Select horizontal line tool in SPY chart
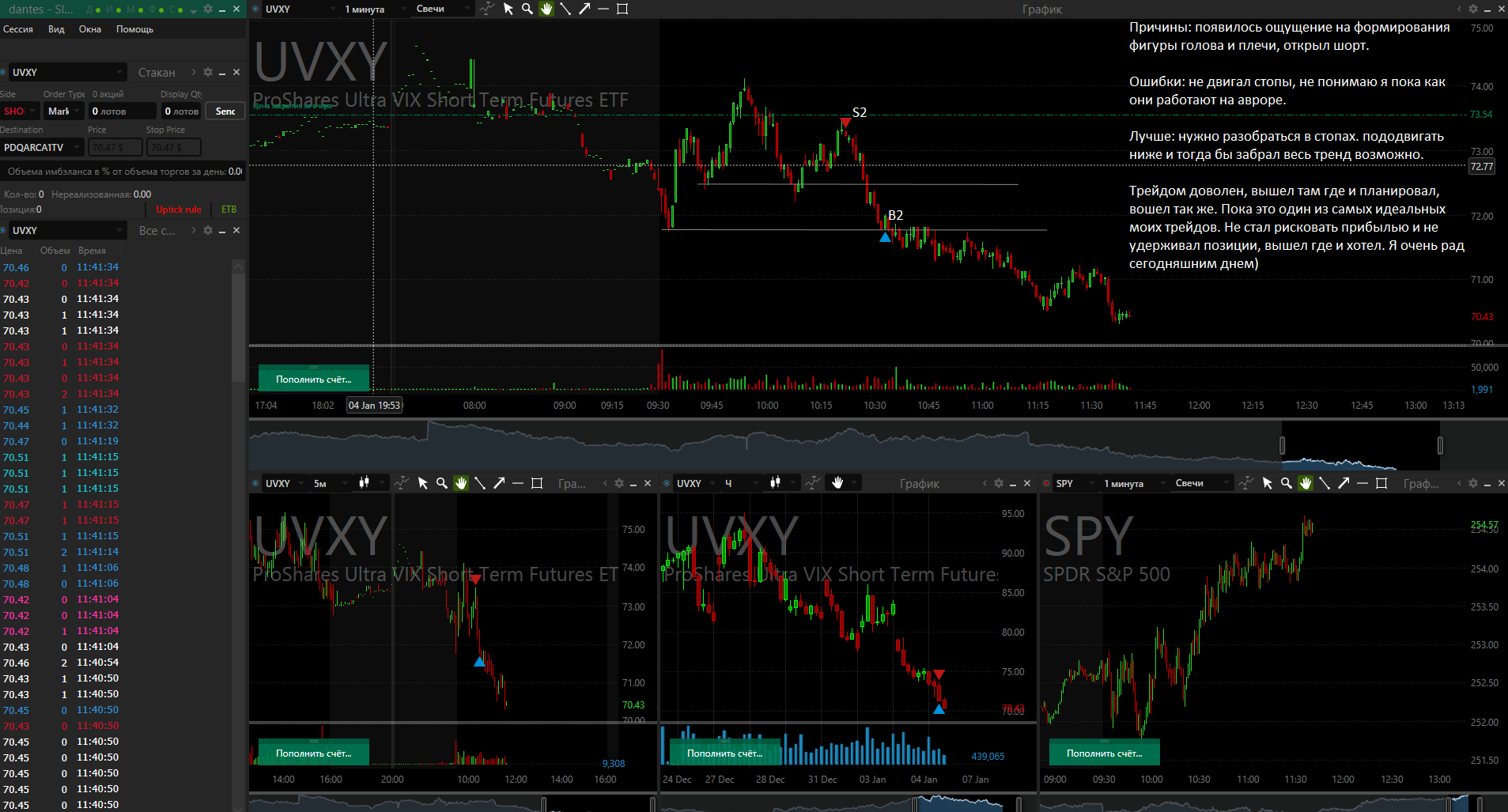This screenshot has width=1508, height=812. pos(1362,483)
